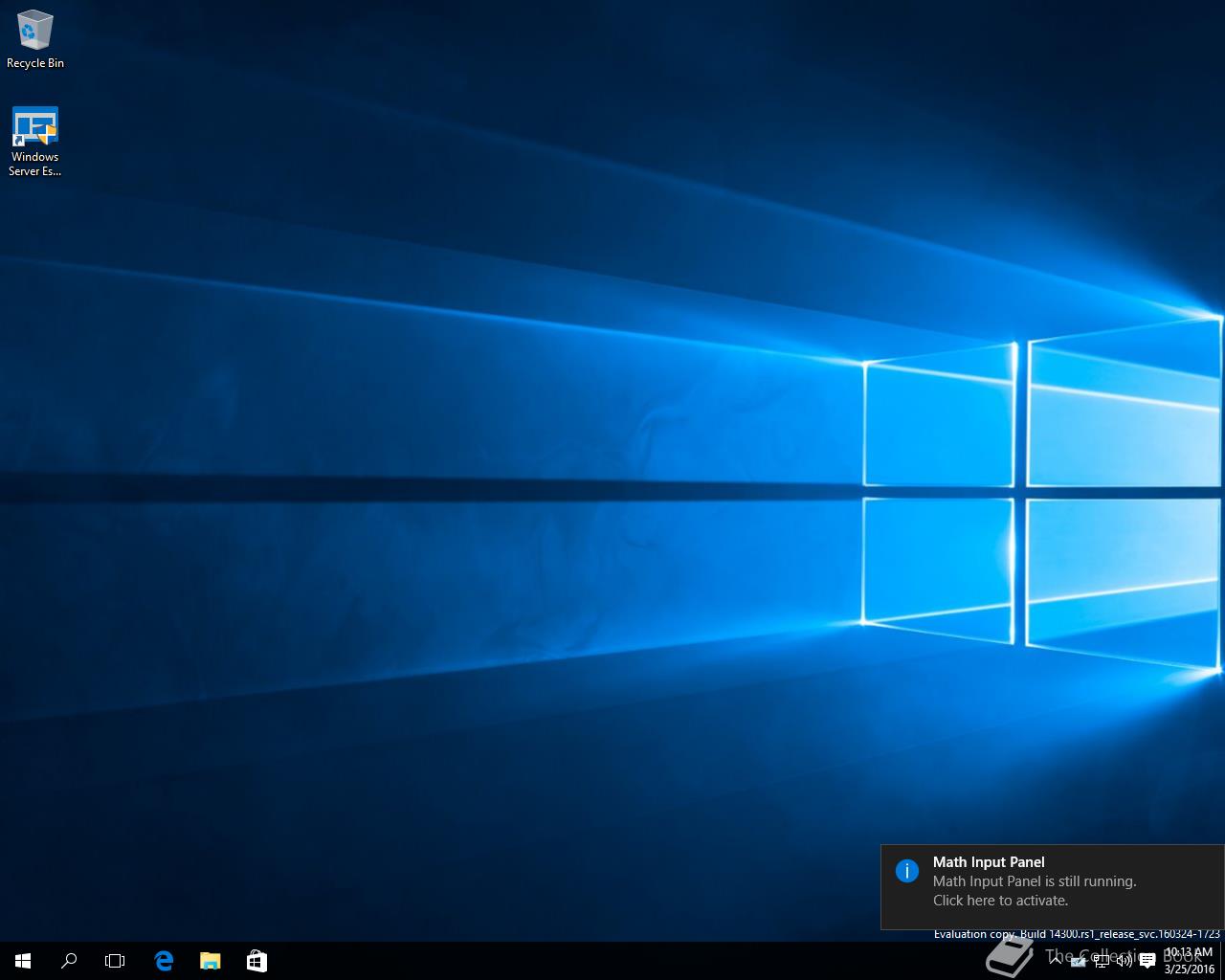The width and height of the screenshot is (1225, 980).
Task: Open Task View on the taskbar
Action: [x=115, y=961]
